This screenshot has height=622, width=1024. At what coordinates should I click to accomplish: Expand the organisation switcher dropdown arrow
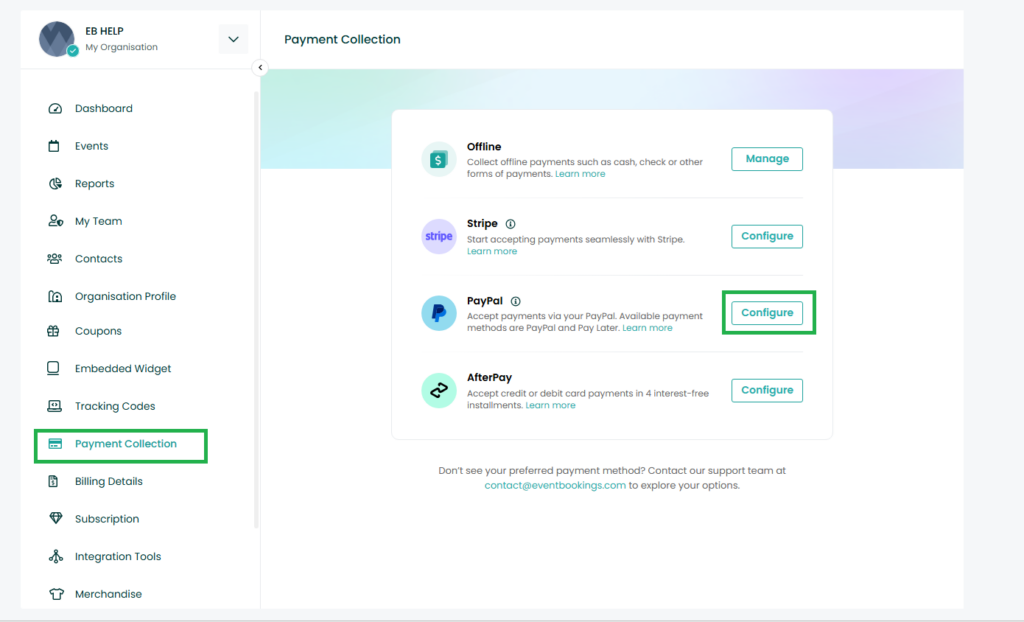click(x=233, y=39)
